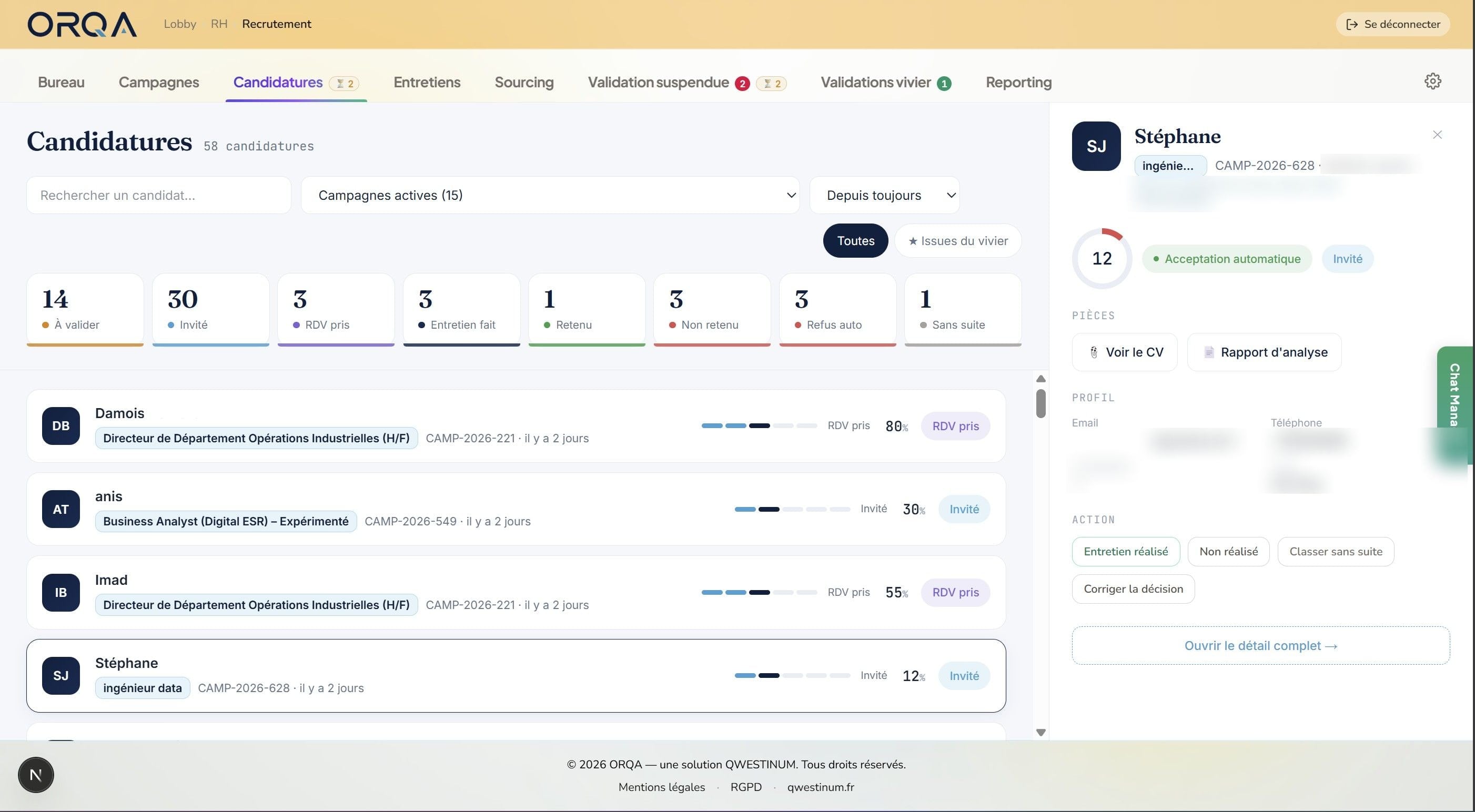This screenshot has width=1475, height=812.
Task: Click the DB avatar for Damois
Action: pos(60,426)
